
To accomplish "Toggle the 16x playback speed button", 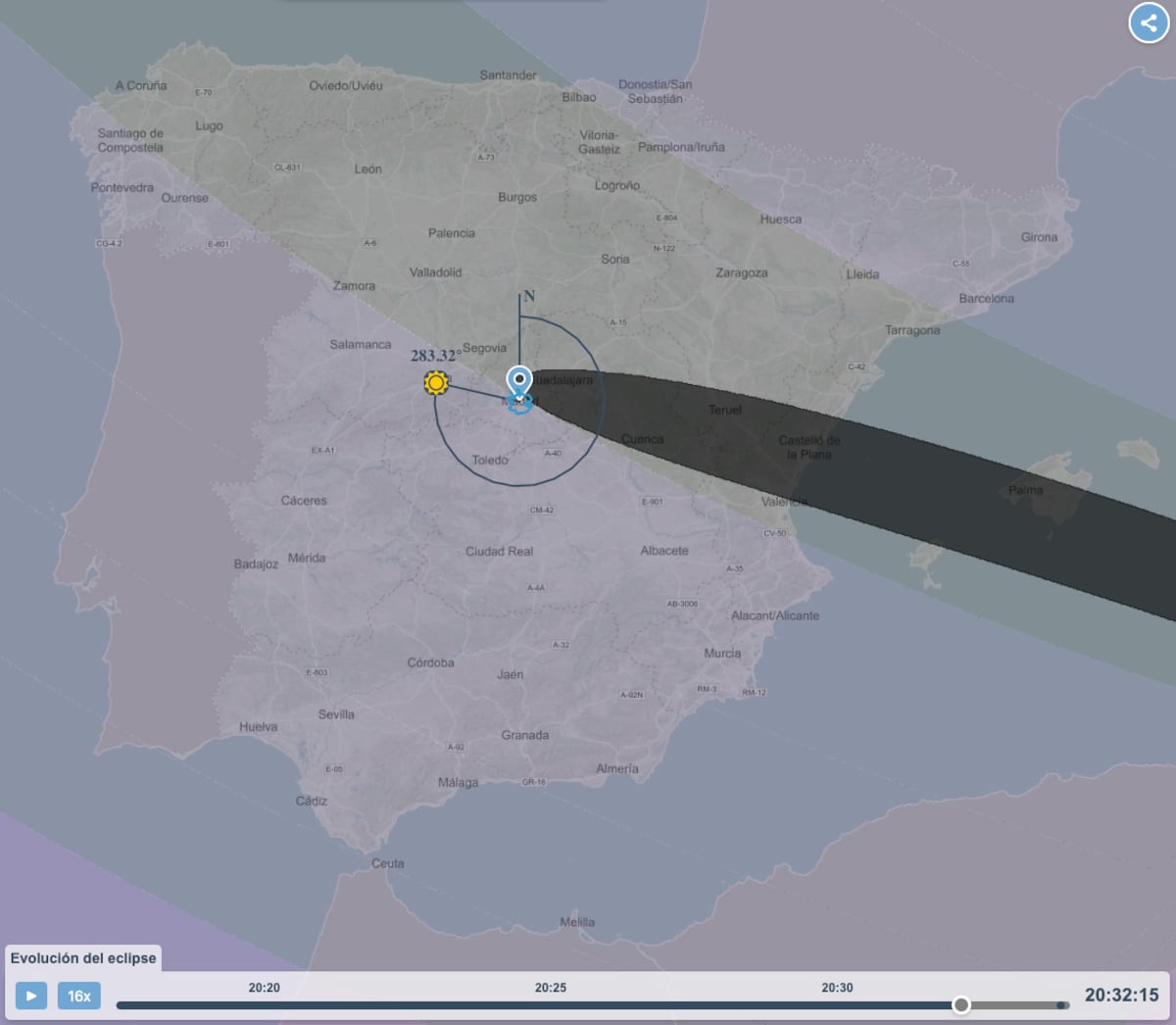I will (x=79, y=996).
